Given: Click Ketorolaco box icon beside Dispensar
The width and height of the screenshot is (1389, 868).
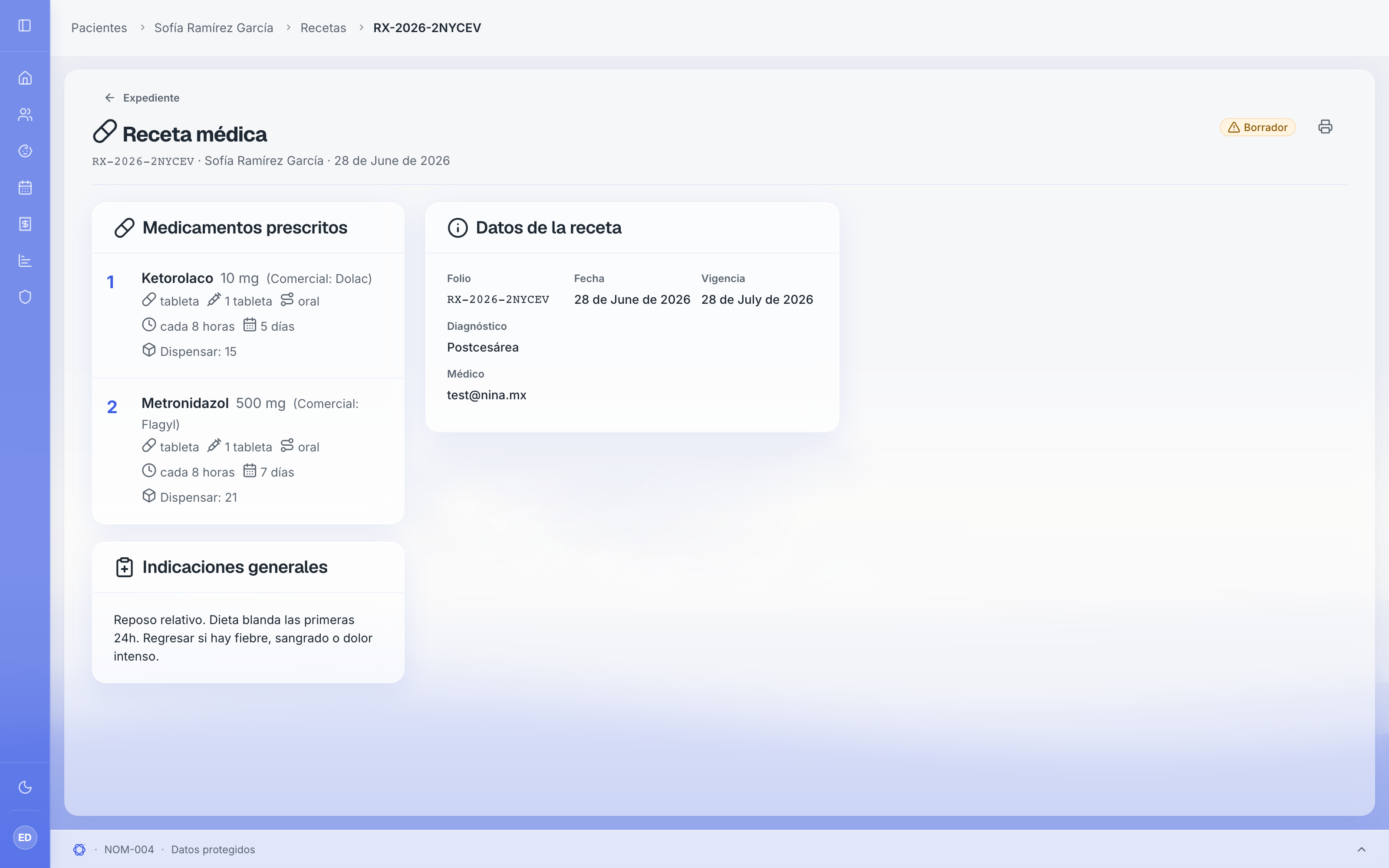Looking at the screenshot, I should (148, 350).
